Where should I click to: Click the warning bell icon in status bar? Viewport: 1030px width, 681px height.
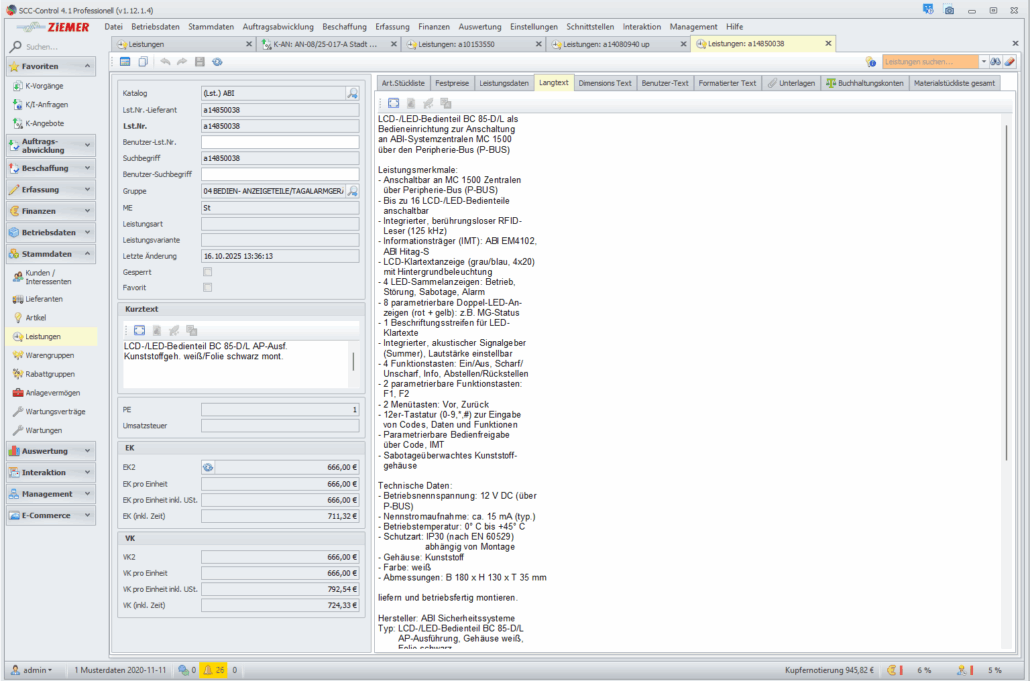click(208, 670)
